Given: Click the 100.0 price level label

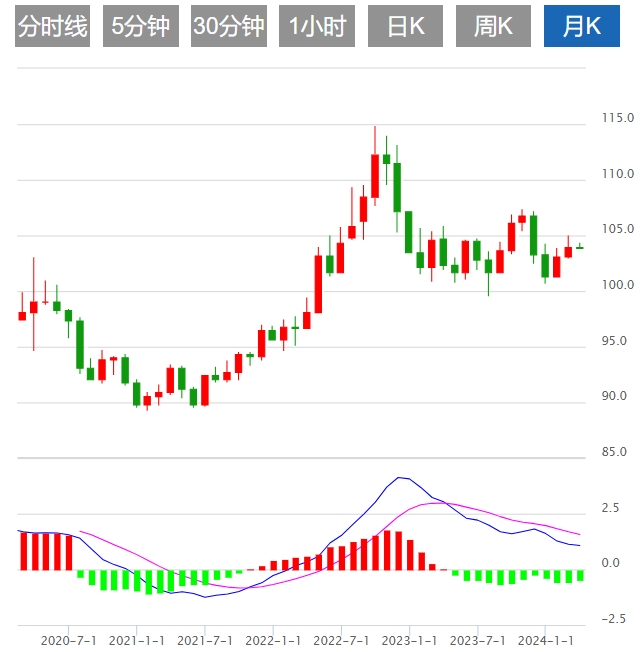Looking at the screenshot, I should click(610, 286).
